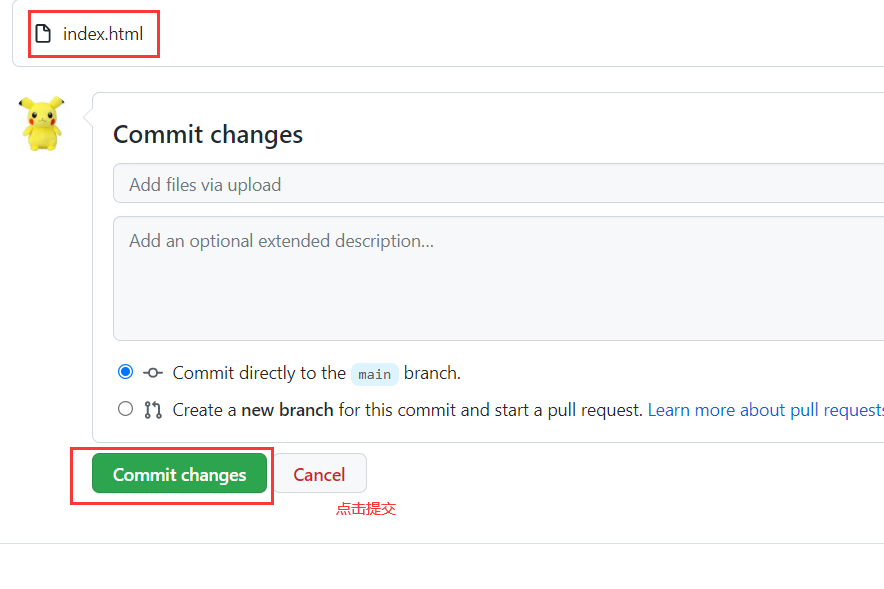The width and height of the screenshot is (884, 589).
Task: Select 'Commit directly to the main branch' radio
Action: coord(125,372)
